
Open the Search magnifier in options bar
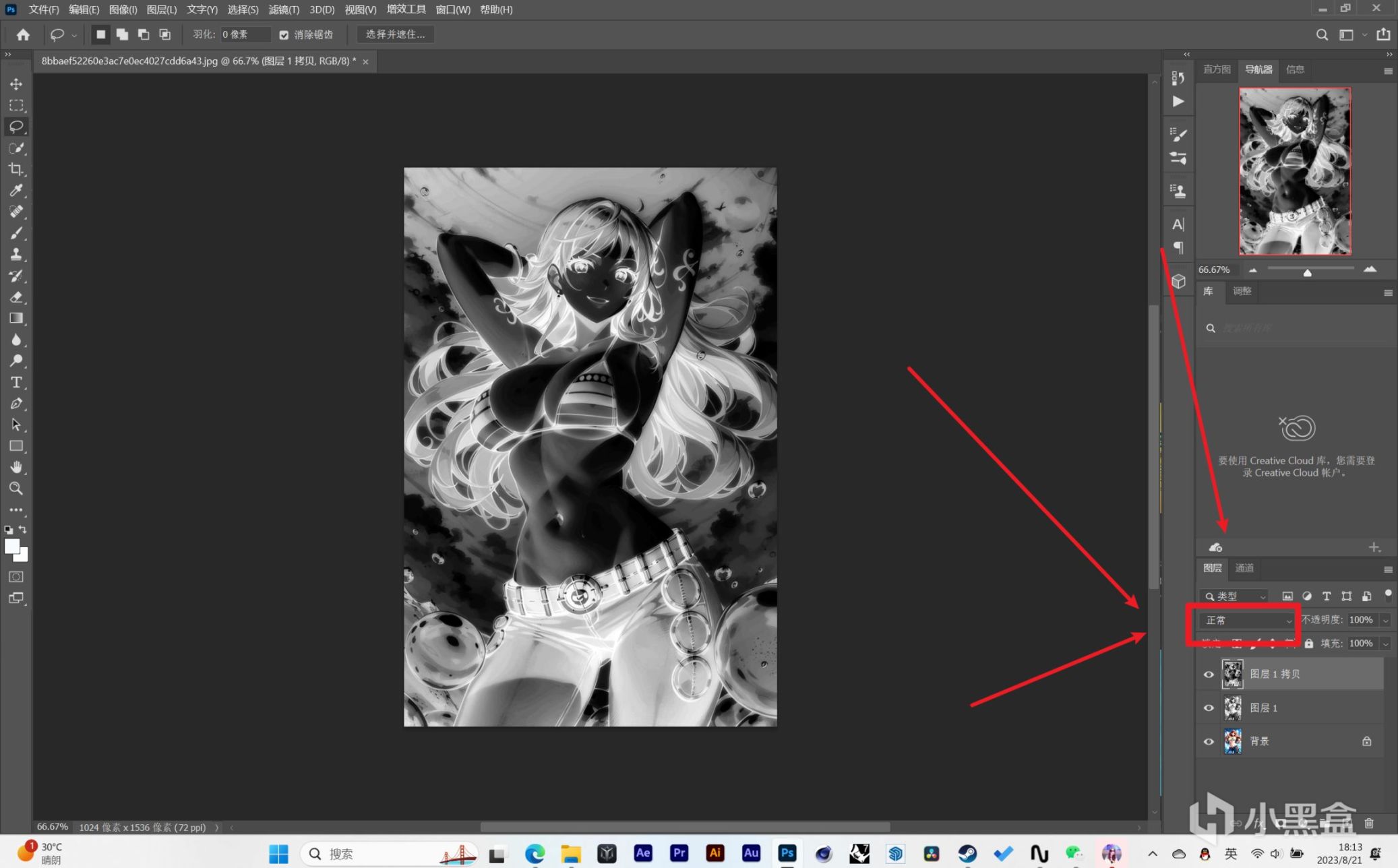[x=1322, y=34]
